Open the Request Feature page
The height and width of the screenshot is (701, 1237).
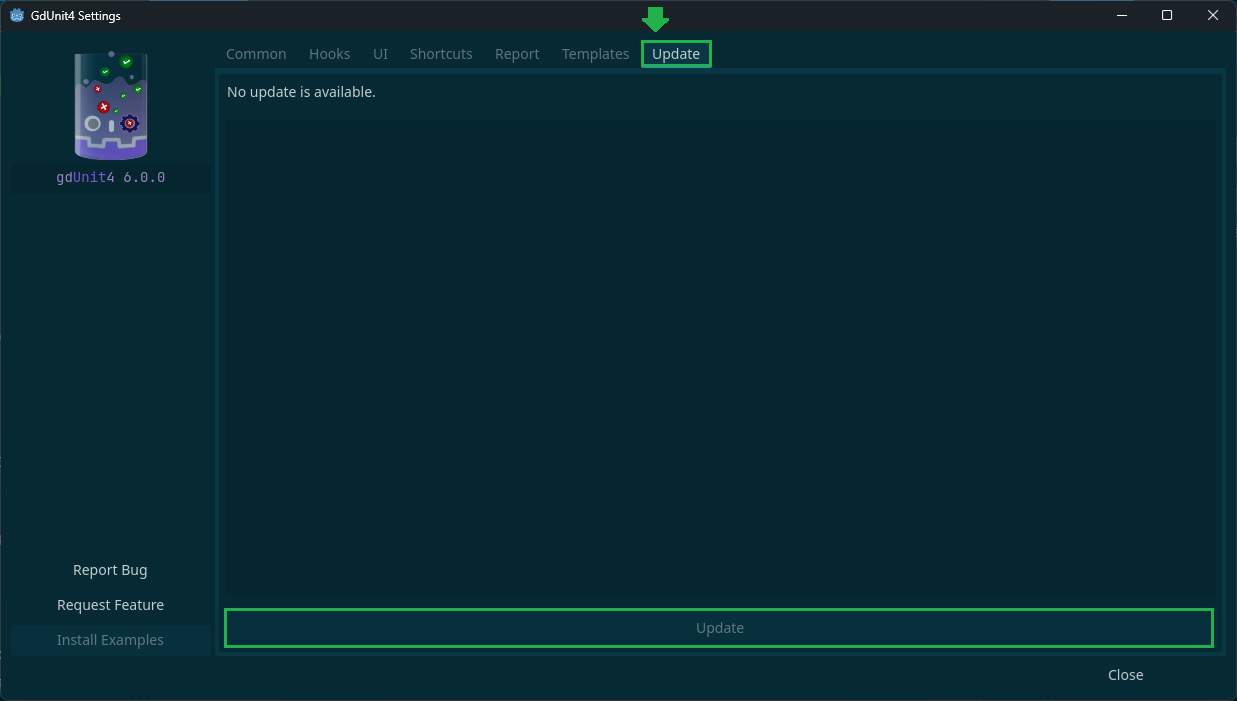pos(110,604)
